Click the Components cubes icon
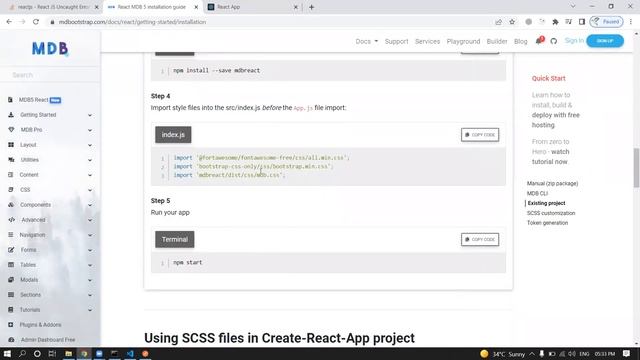This screenshot has height=360, width=640. coord(11,205)
